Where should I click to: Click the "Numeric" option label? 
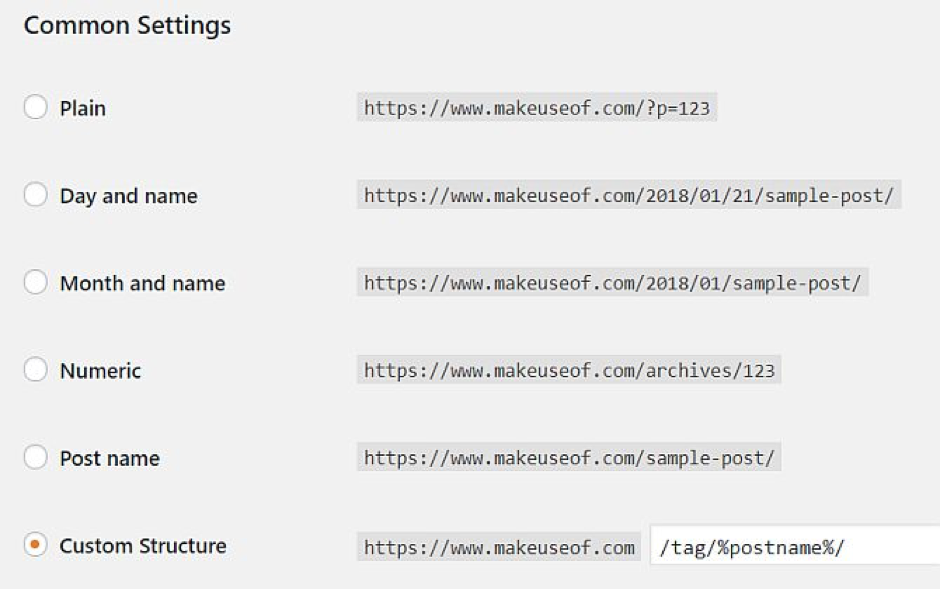point(100,371)
